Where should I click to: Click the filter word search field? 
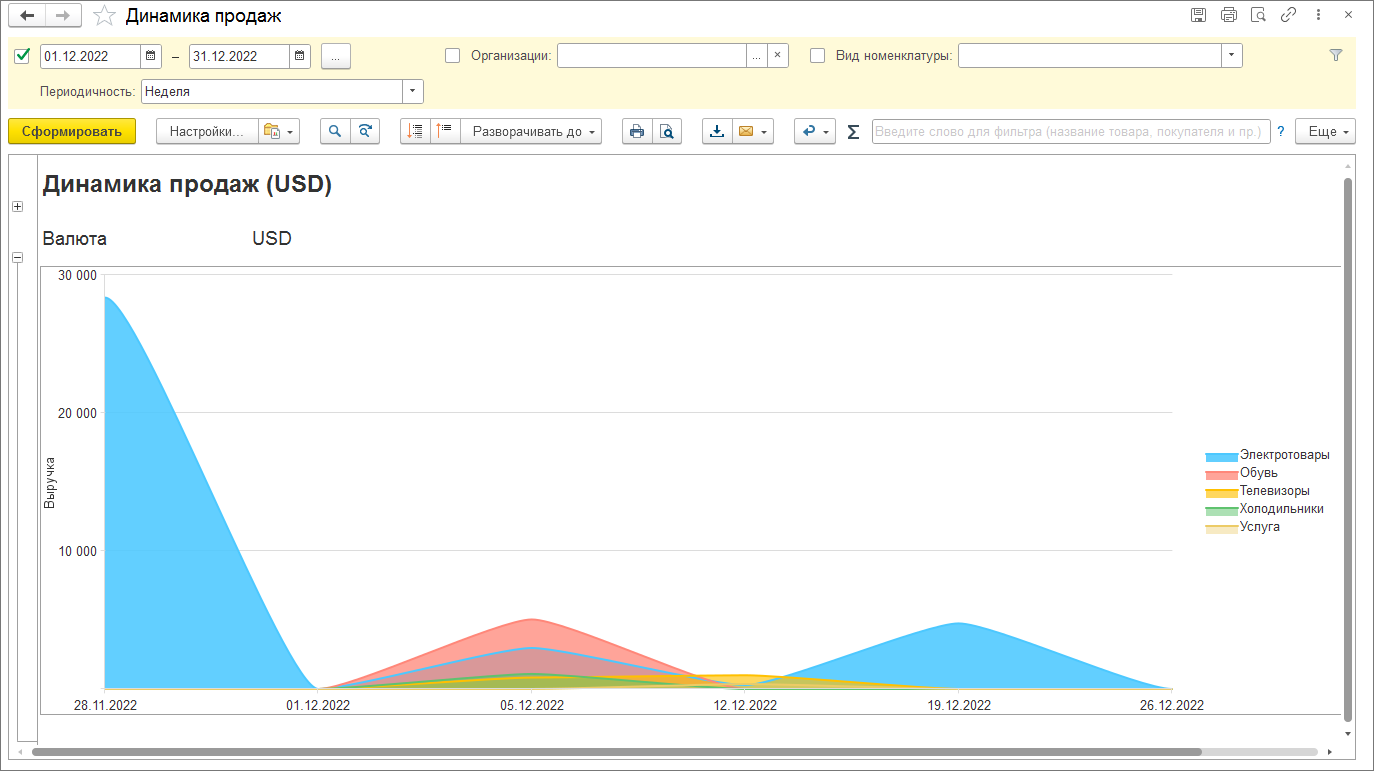coord(1071,131)
